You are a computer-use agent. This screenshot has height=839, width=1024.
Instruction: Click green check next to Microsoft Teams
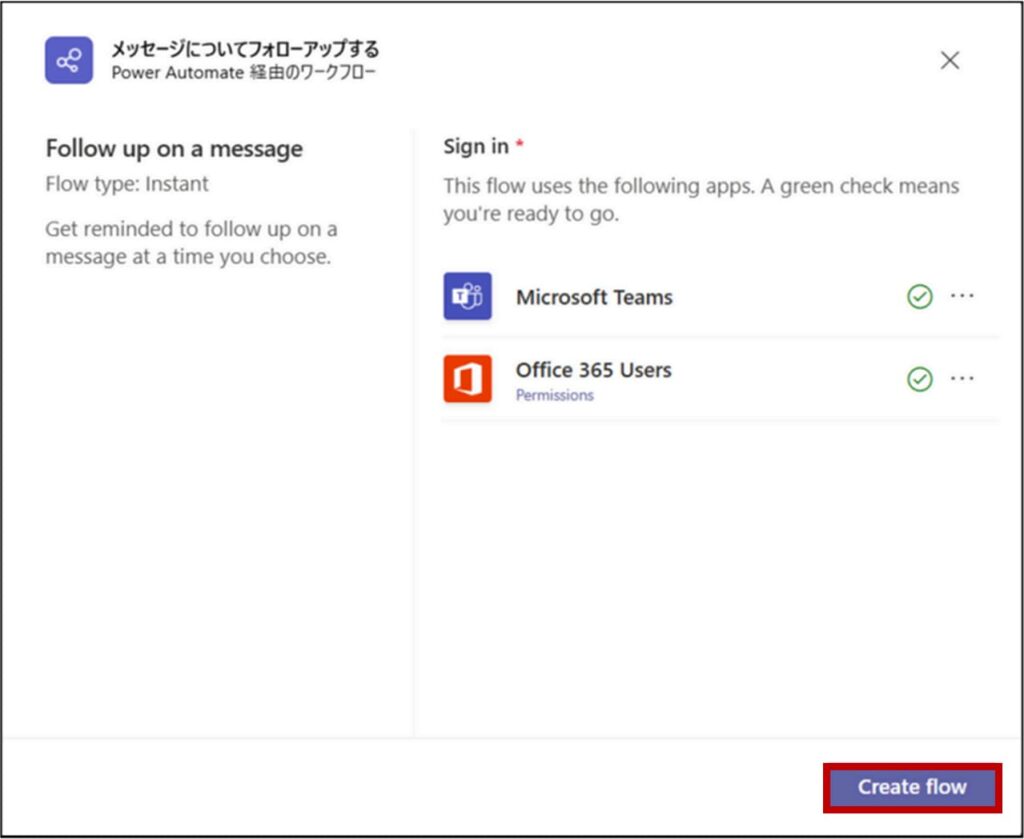[x=919, y=297]
